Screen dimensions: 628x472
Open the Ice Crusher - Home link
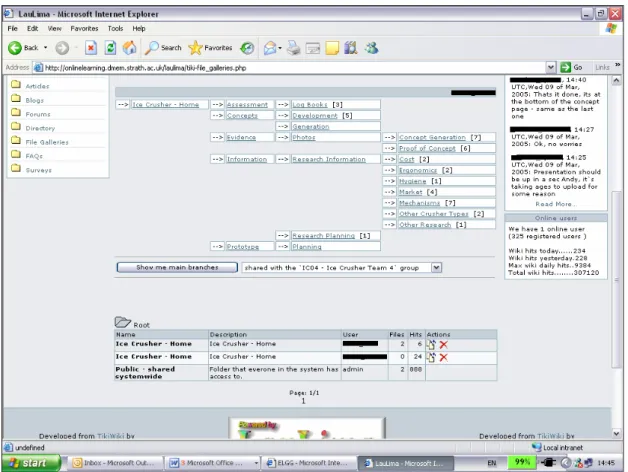tap(165, 105)
